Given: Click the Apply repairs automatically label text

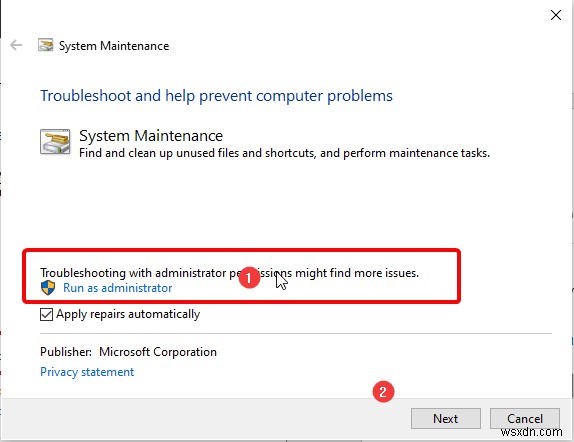Looking at the screenshot, I should point(128,314).
